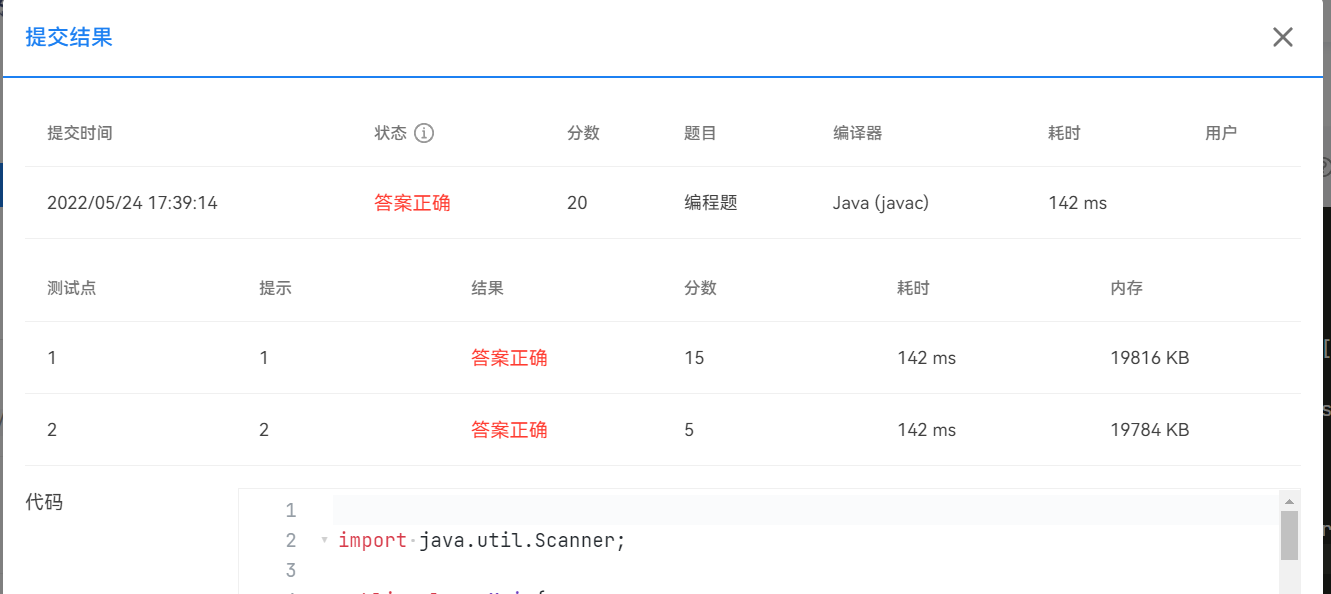Click the 内存 column header
The image size is (1331, 594).
[x=1126, y=288]
